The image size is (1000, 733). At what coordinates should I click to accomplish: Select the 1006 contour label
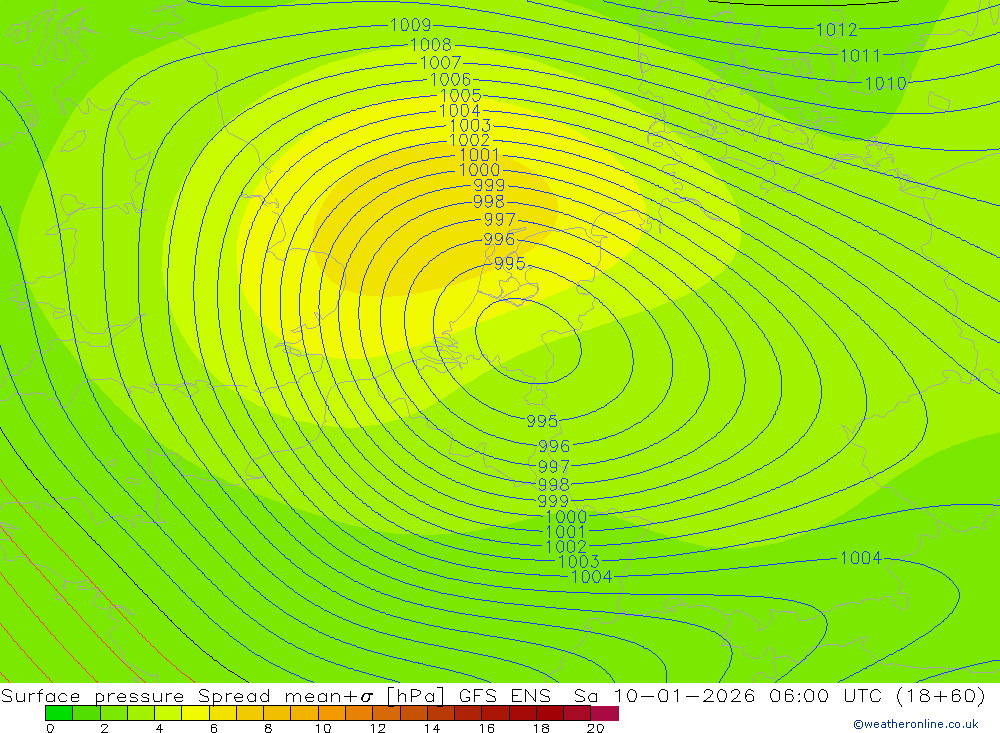(x=450, y=80)
